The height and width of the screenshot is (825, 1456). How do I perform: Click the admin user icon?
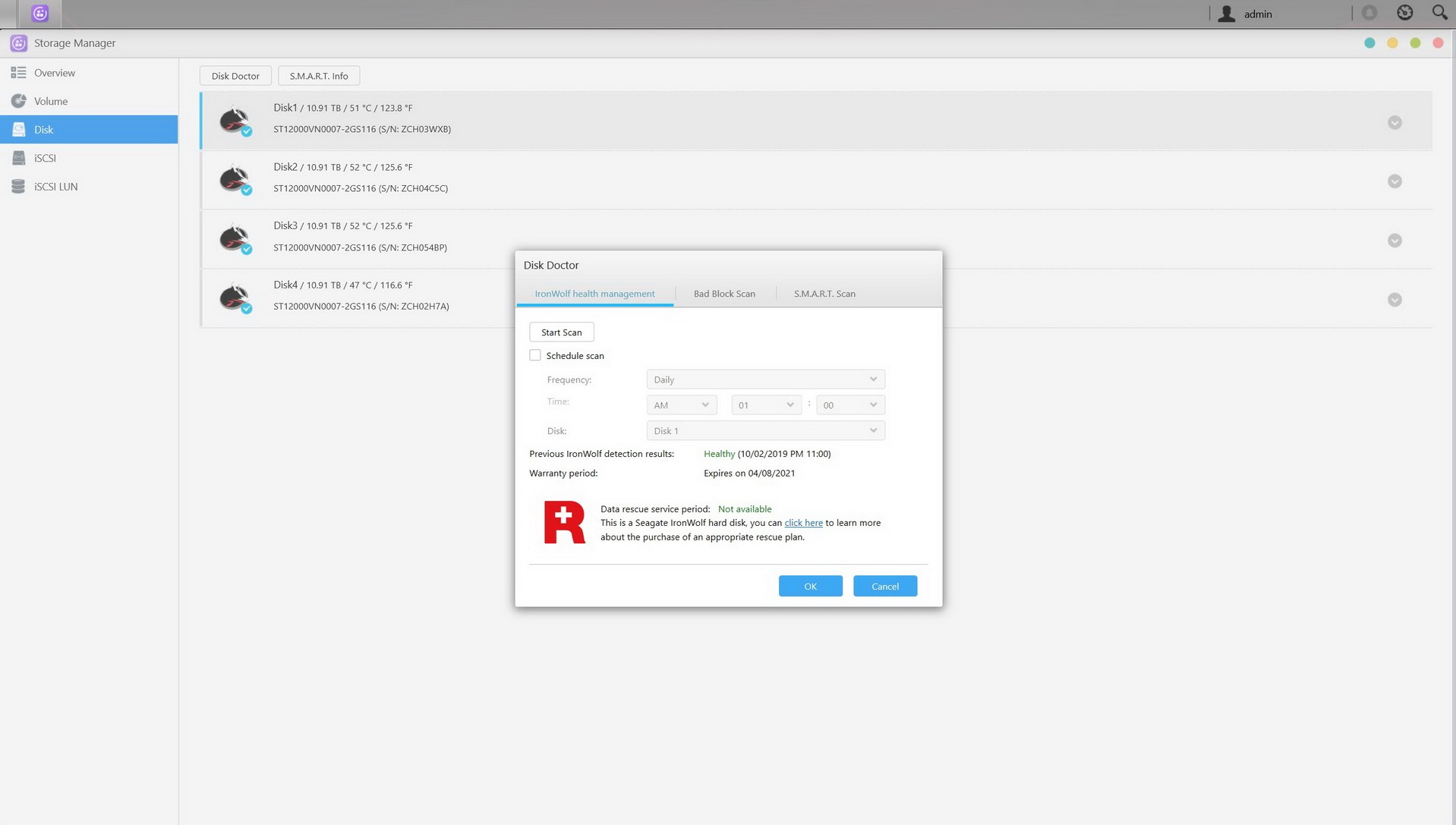[1226, 14]
